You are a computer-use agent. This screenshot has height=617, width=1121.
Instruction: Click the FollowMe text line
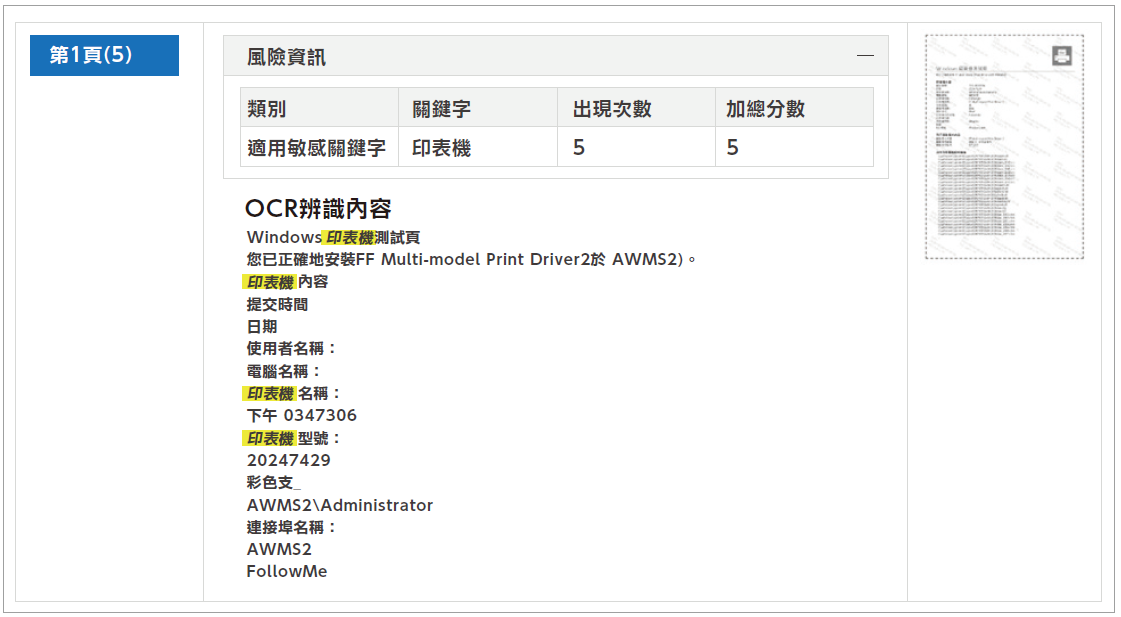pos(287,572)
